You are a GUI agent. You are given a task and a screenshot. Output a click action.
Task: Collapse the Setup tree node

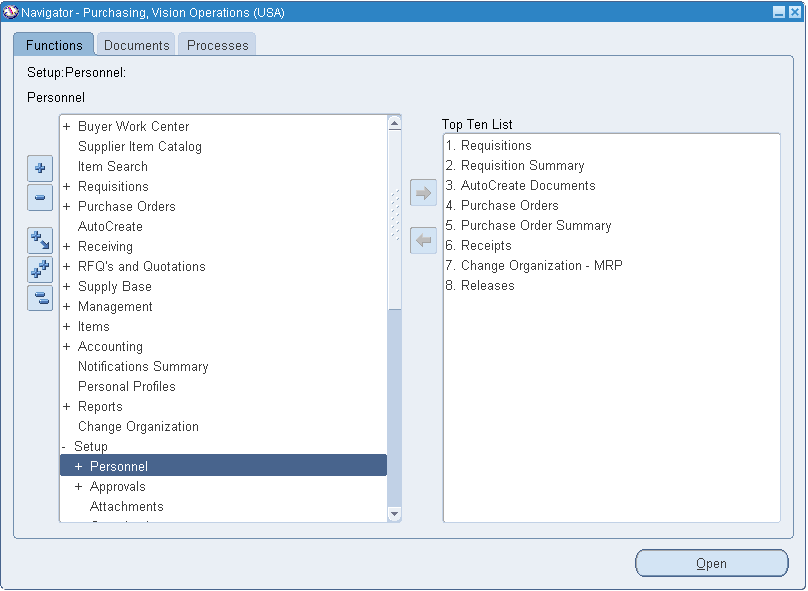tap(66, 446)
